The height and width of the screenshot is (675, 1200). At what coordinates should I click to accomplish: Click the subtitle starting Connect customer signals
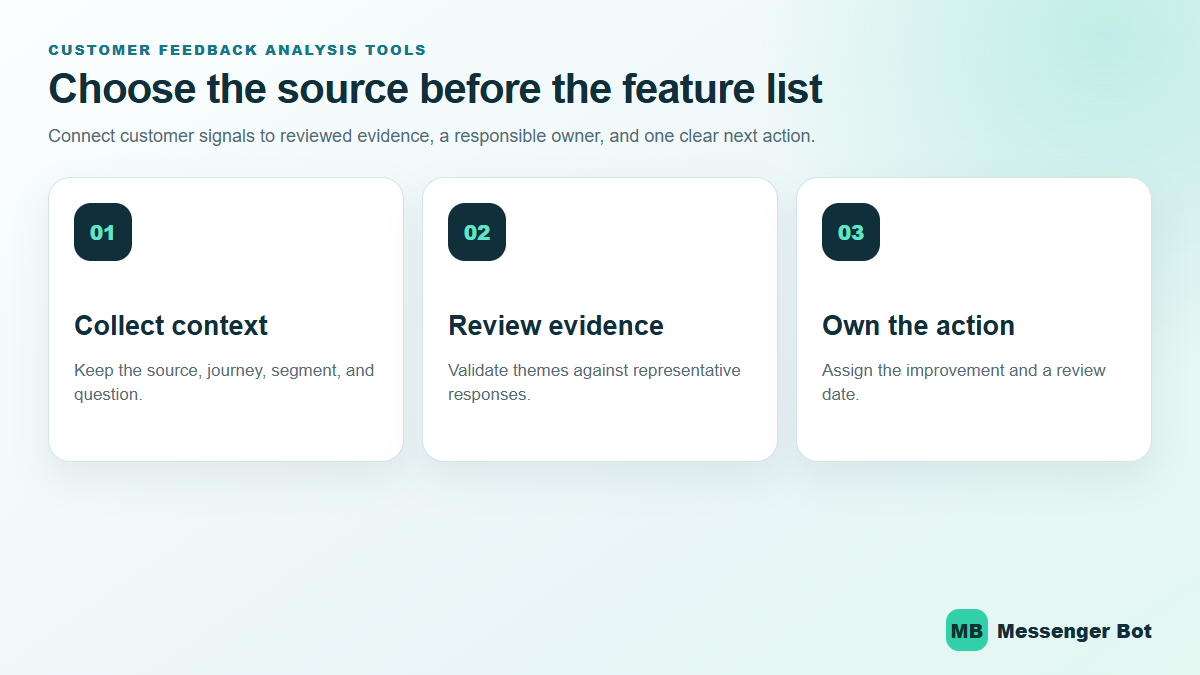[x=432, y=135]
